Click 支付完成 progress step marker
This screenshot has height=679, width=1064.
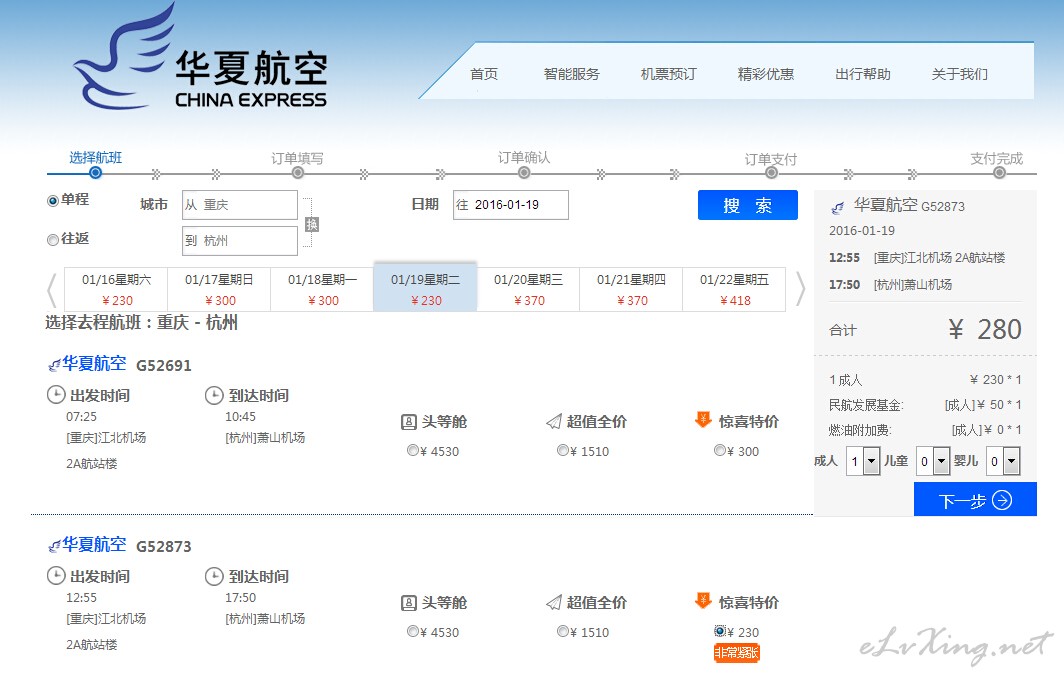click(x=999, y=172)
